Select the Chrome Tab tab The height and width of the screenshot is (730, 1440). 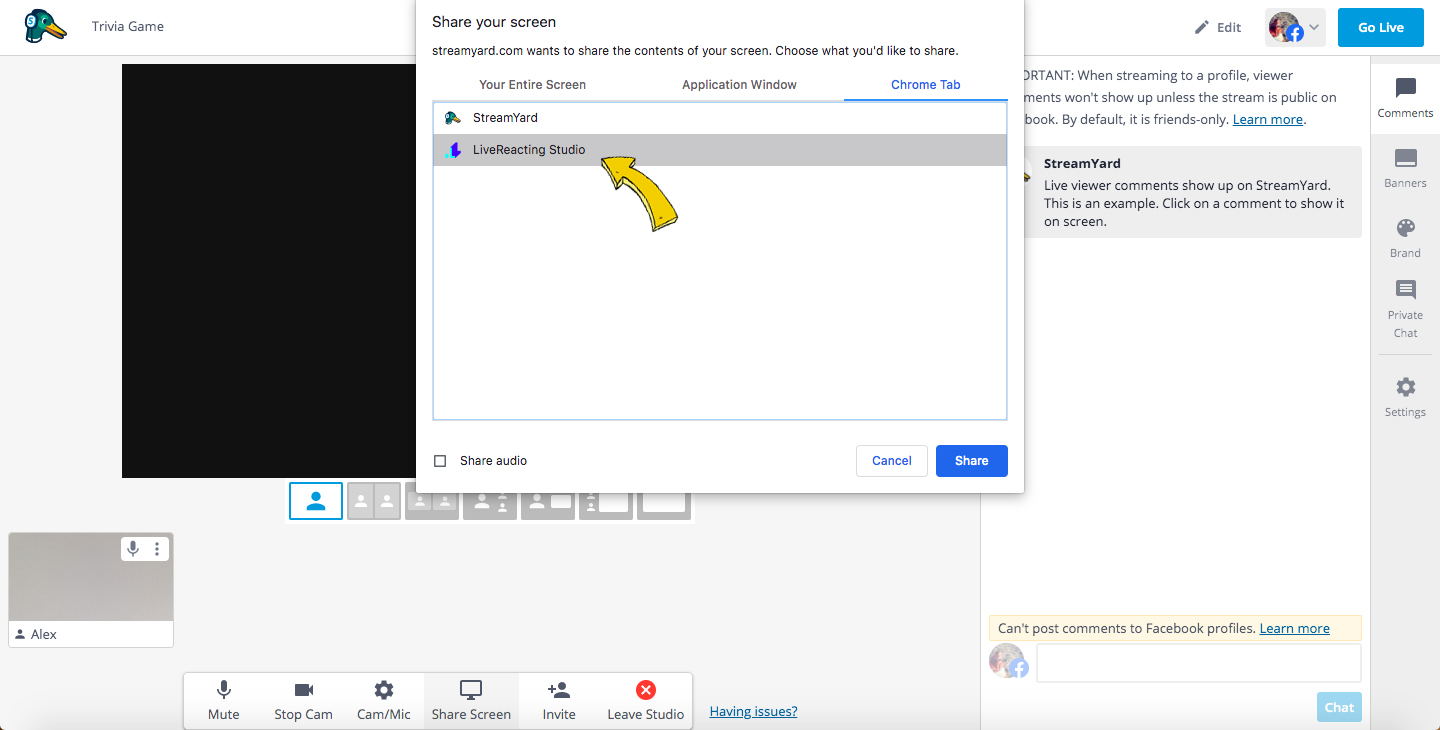(925, 85)
